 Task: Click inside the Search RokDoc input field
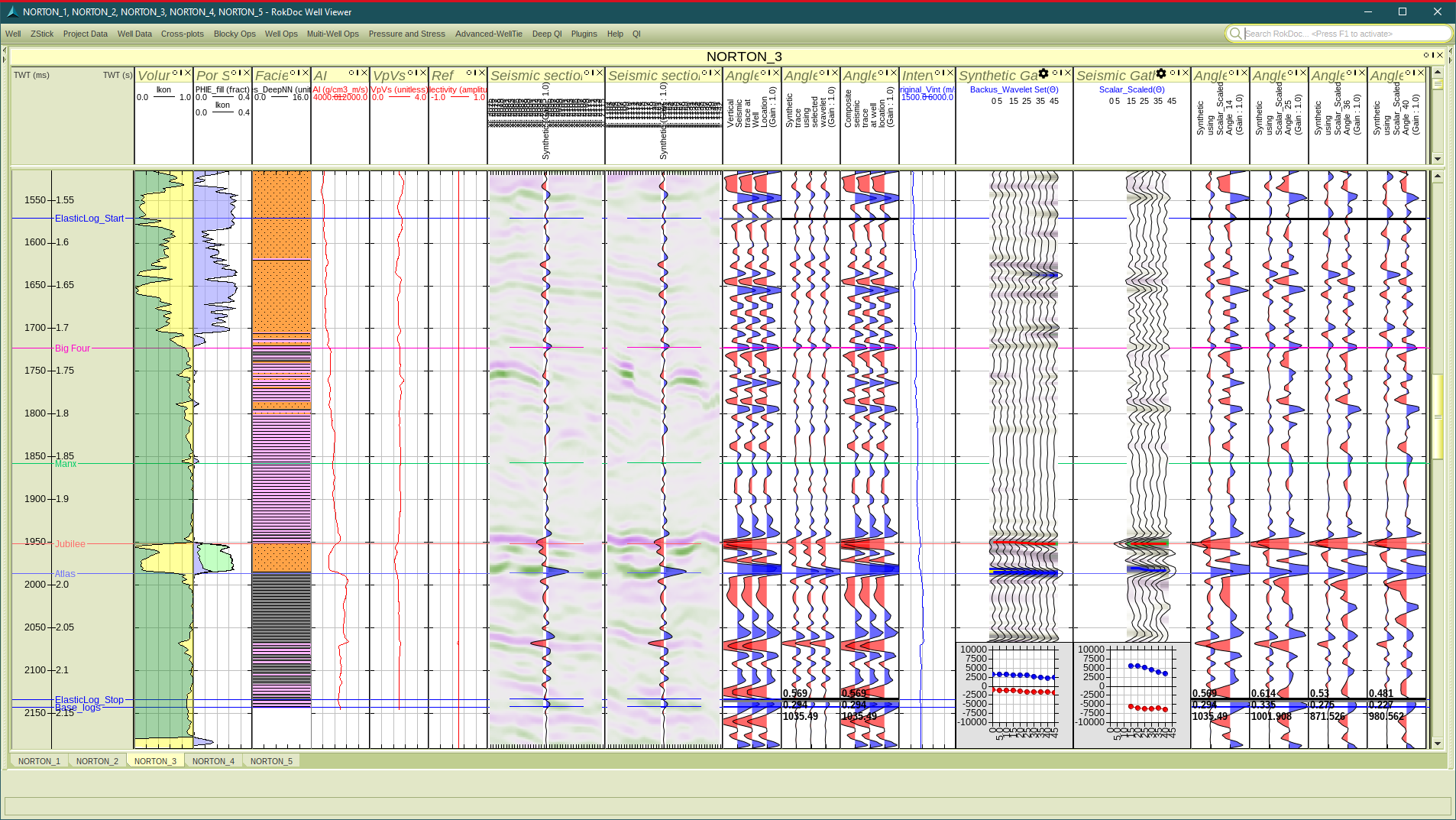click(1344, 34)
